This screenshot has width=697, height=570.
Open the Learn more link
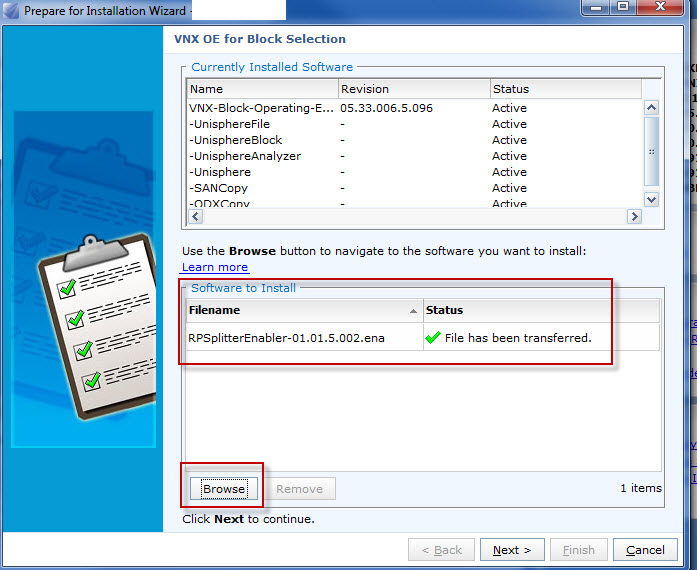tap(215, 267)
